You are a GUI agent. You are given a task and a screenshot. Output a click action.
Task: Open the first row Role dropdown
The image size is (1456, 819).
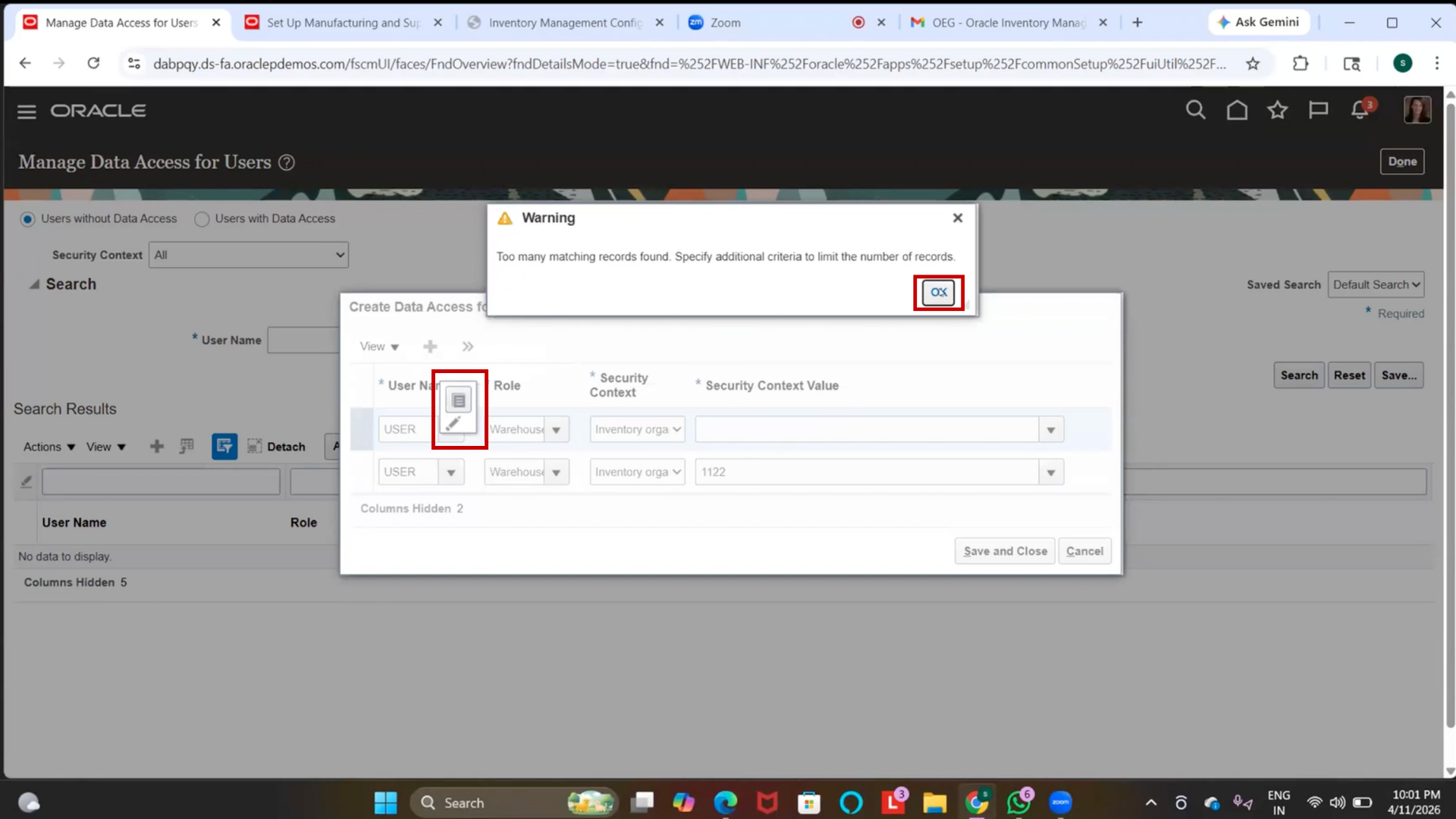coord(557,430)
